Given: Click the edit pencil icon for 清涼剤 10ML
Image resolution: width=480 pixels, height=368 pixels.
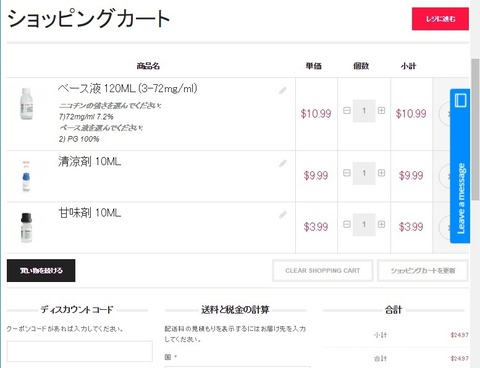Looking at the screenshot, I should (283, 163).
